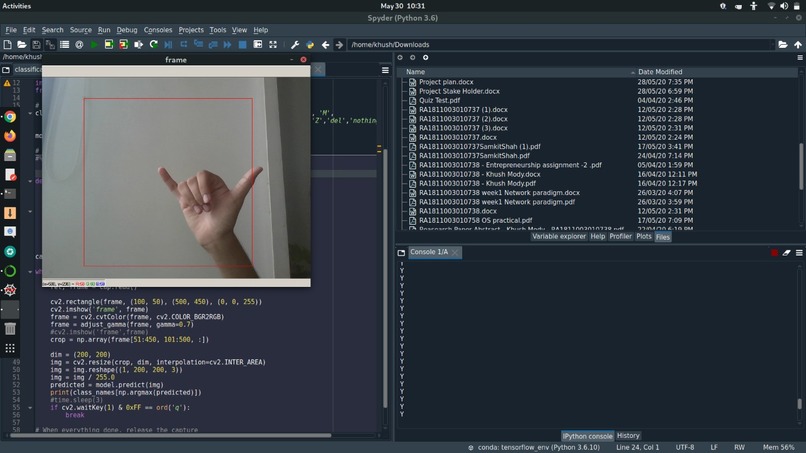Image resolution: width=806 pixels, height=453 pixels.
Task: Collapse code fold arrow at line 55
Action: pos(30,408)
